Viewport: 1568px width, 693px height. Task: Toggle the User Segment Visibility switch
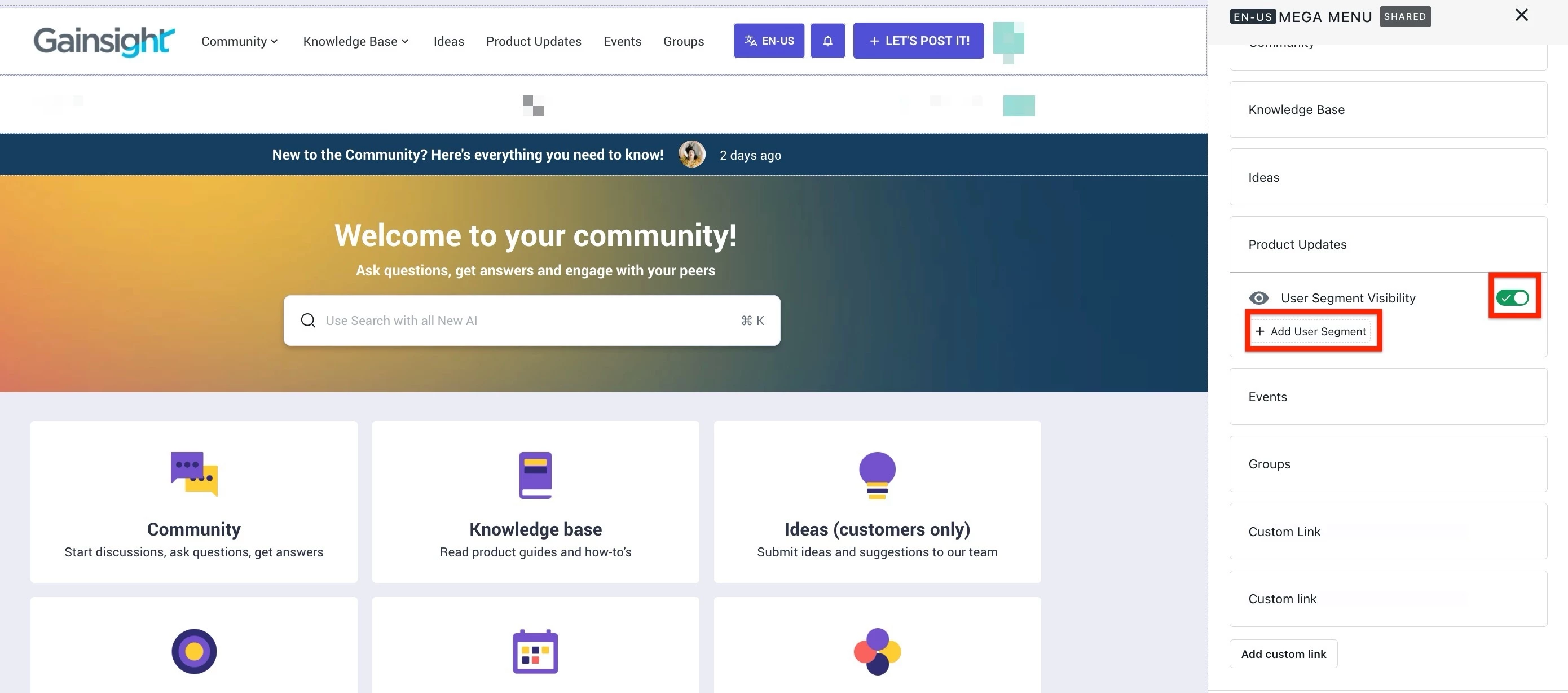coord(1513,298)
